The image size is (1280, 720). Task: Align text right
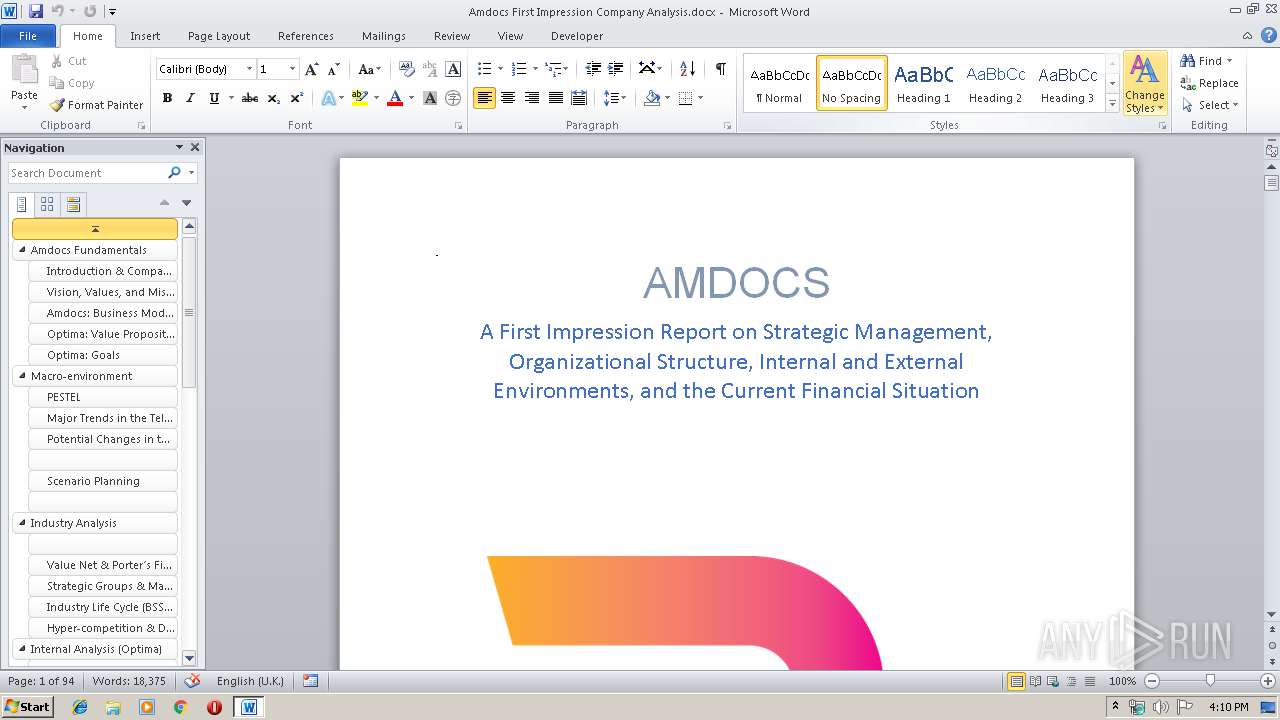pyautogui.click(x=532, y=98)
